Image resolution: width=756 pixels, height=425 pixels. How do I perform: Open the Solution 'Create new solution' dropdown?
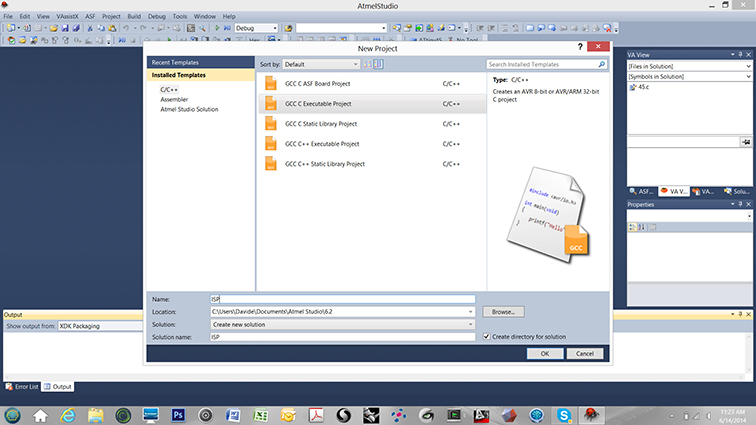343,325
